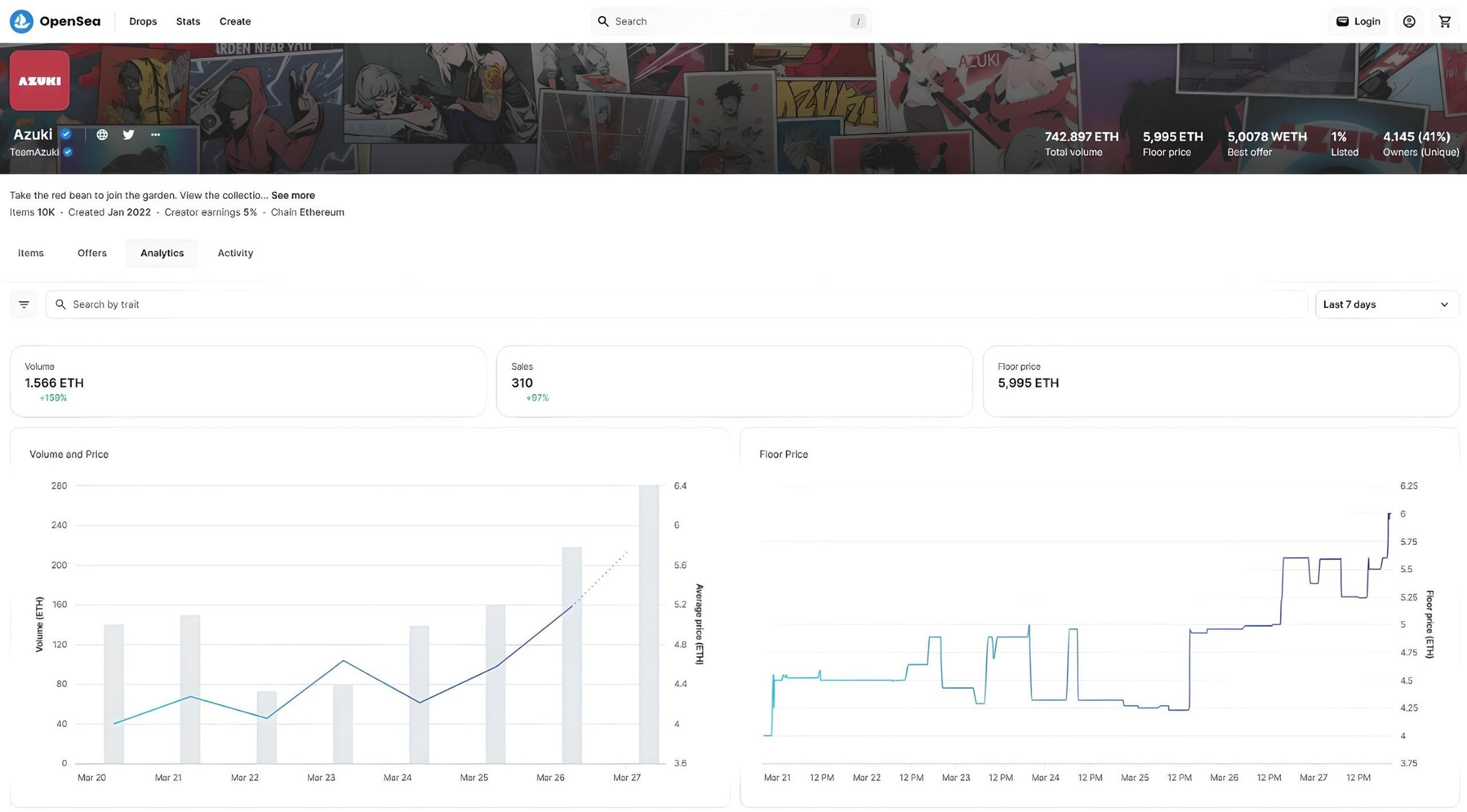Open the three-dot more options menu

click(156, 134)
